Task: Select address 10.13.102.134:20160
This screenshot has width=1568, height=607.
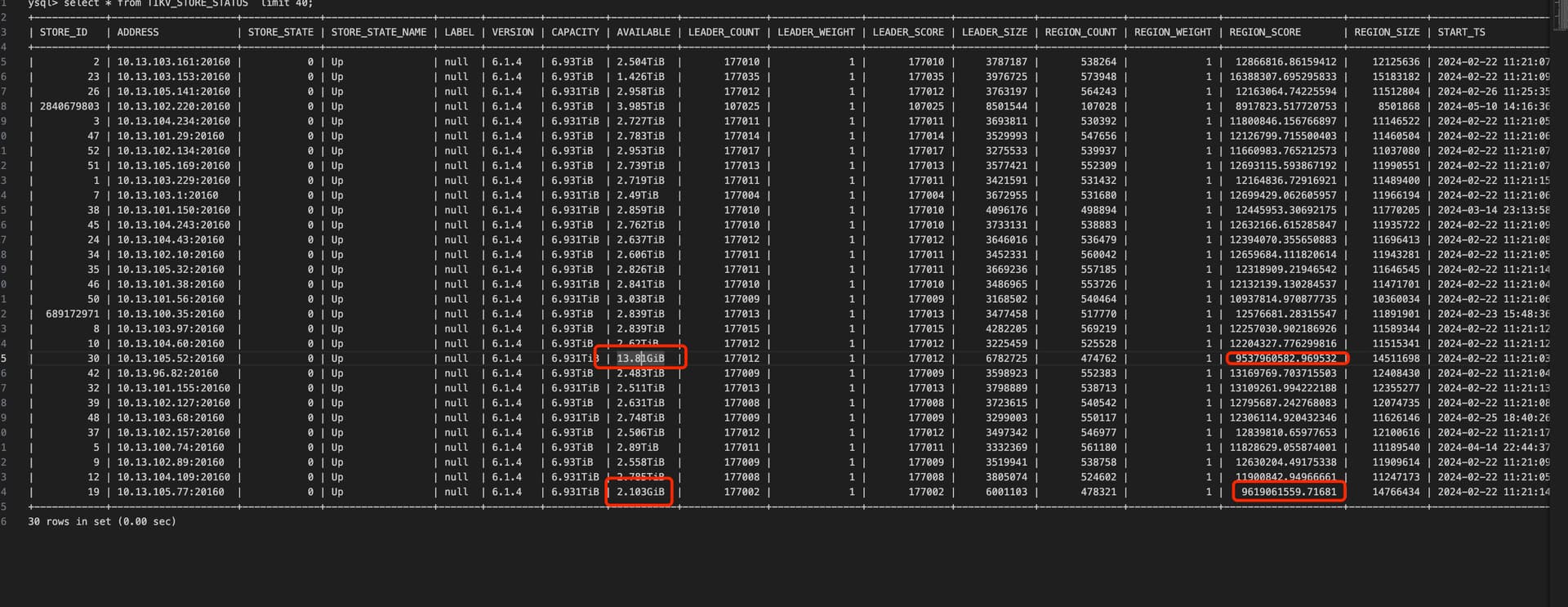Action: [x=173, y=151]
